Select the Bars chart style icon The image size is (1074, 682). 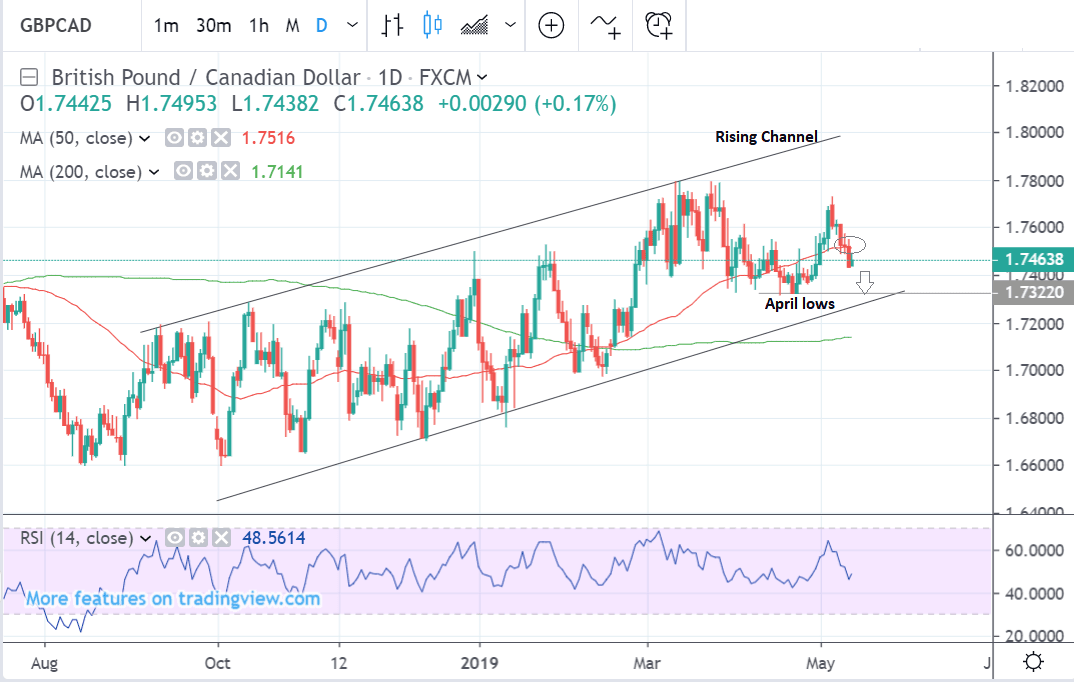tap(393, 25)
